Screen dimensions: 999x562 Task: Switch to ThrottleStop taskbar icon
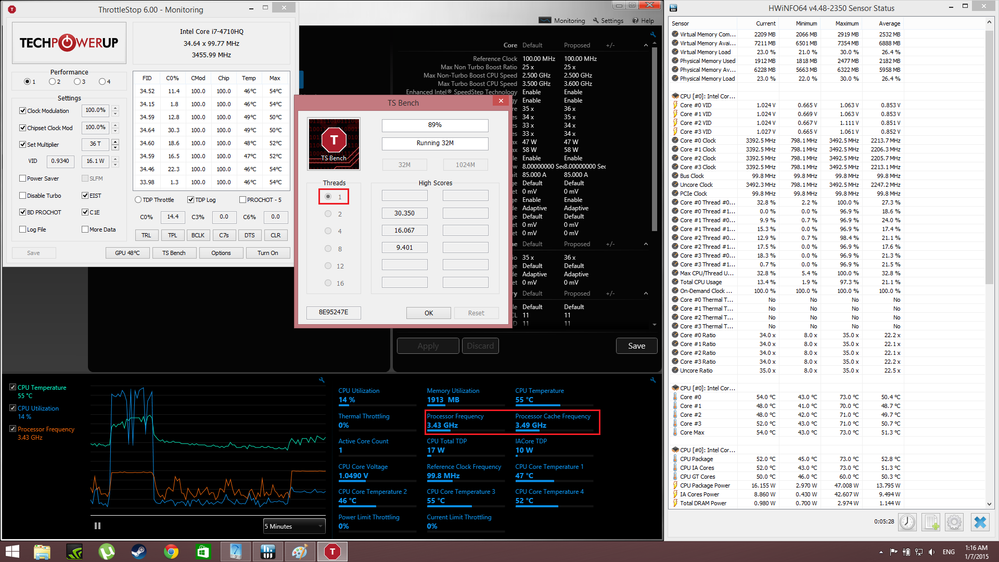pyautogui.click(x=332, y=552)
